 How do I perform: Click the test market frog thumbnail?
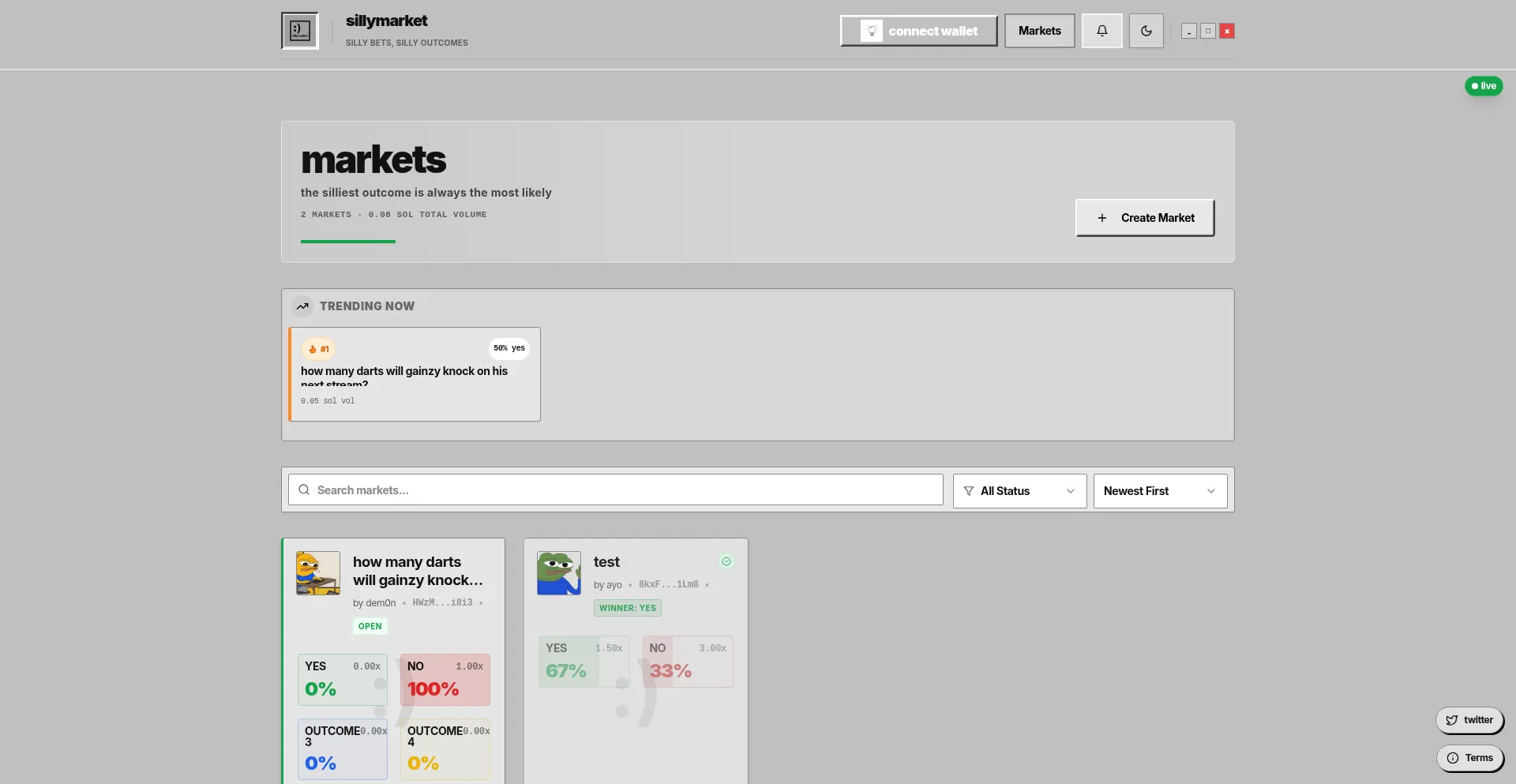[559, 573]
